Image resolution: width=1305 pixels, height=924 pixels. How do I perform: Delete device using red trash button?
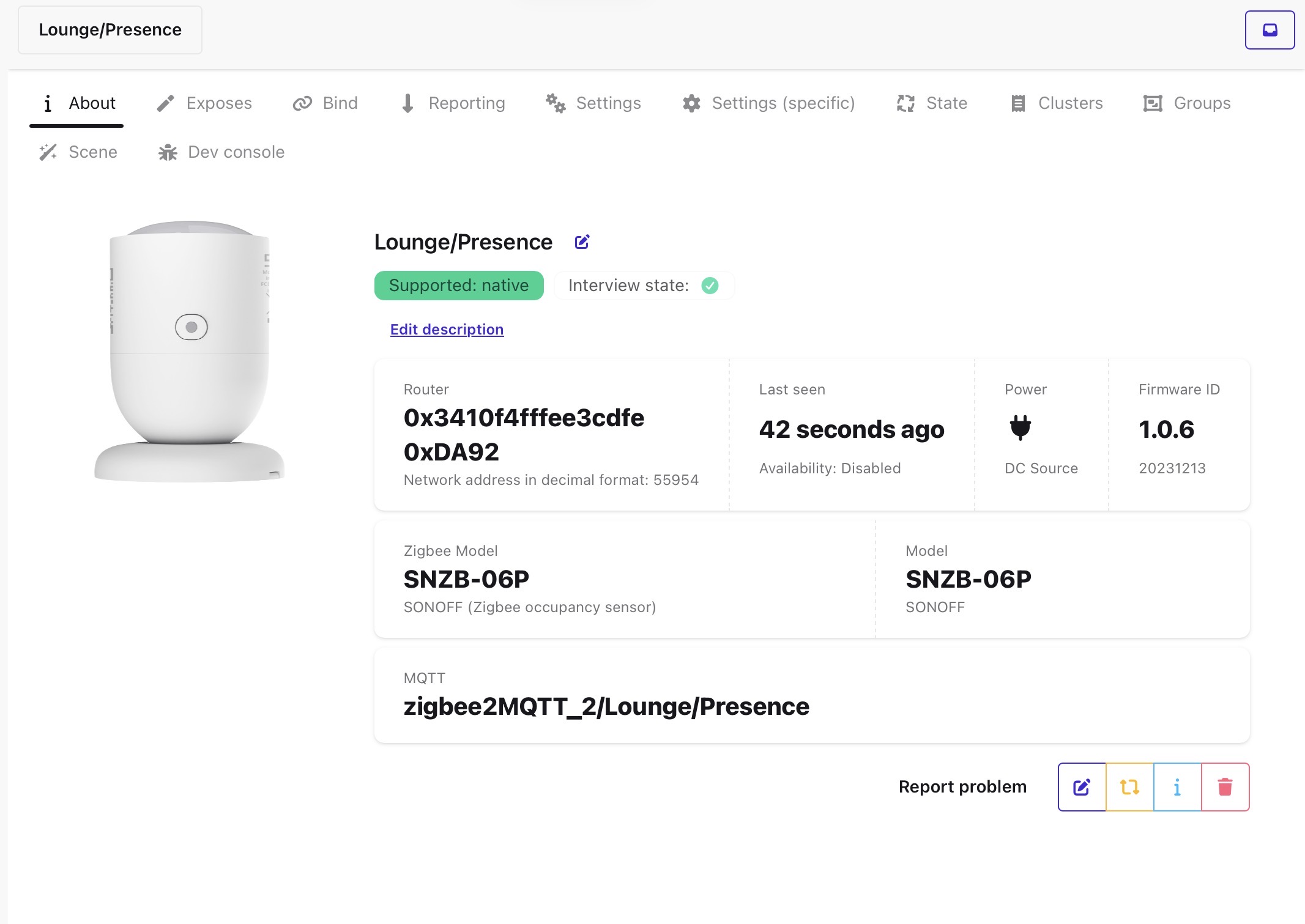click(x=1225, y=787)
